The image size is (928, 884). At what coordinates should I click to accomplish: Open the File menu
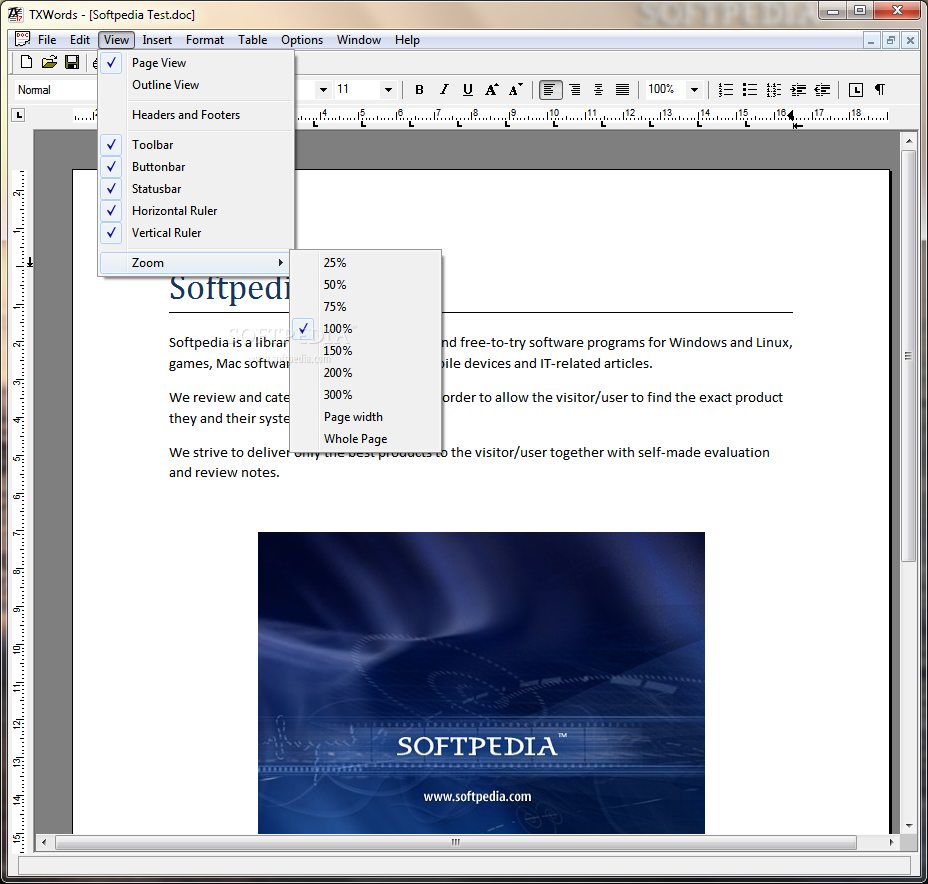tap(47, 40)
